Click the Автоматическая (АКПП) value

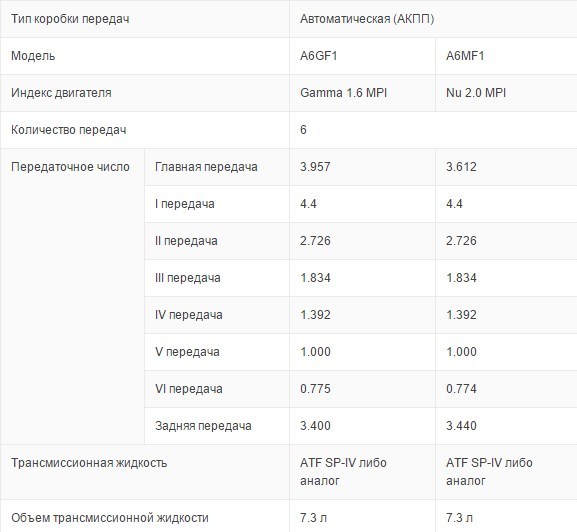[367, 19]
